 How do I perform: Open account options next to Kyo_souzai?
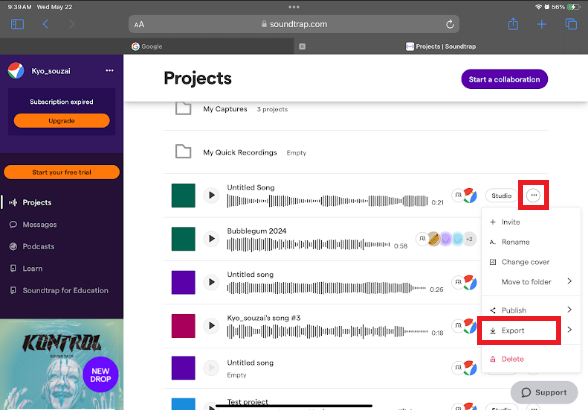tap(110, 71)
